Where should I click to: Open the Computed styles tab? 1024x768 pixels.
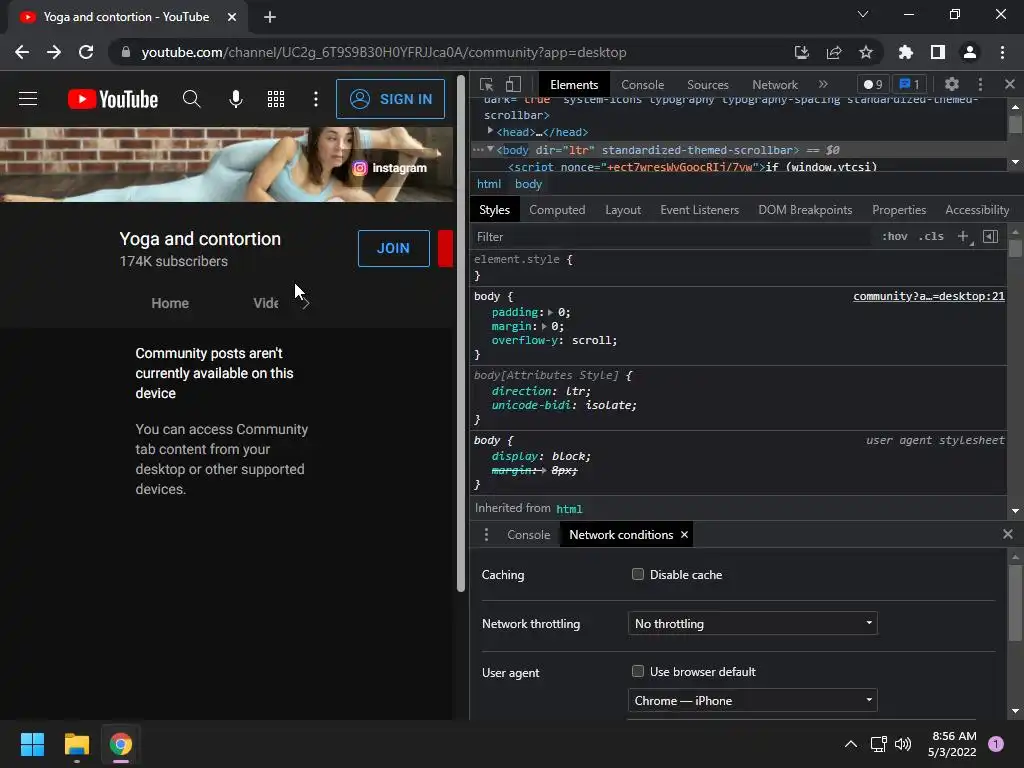[x=557, y=210]
